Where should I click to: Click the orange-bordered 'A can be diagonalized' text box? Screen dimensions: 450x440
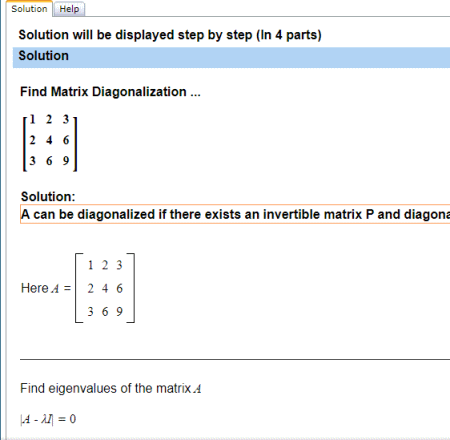coord(235,214)
